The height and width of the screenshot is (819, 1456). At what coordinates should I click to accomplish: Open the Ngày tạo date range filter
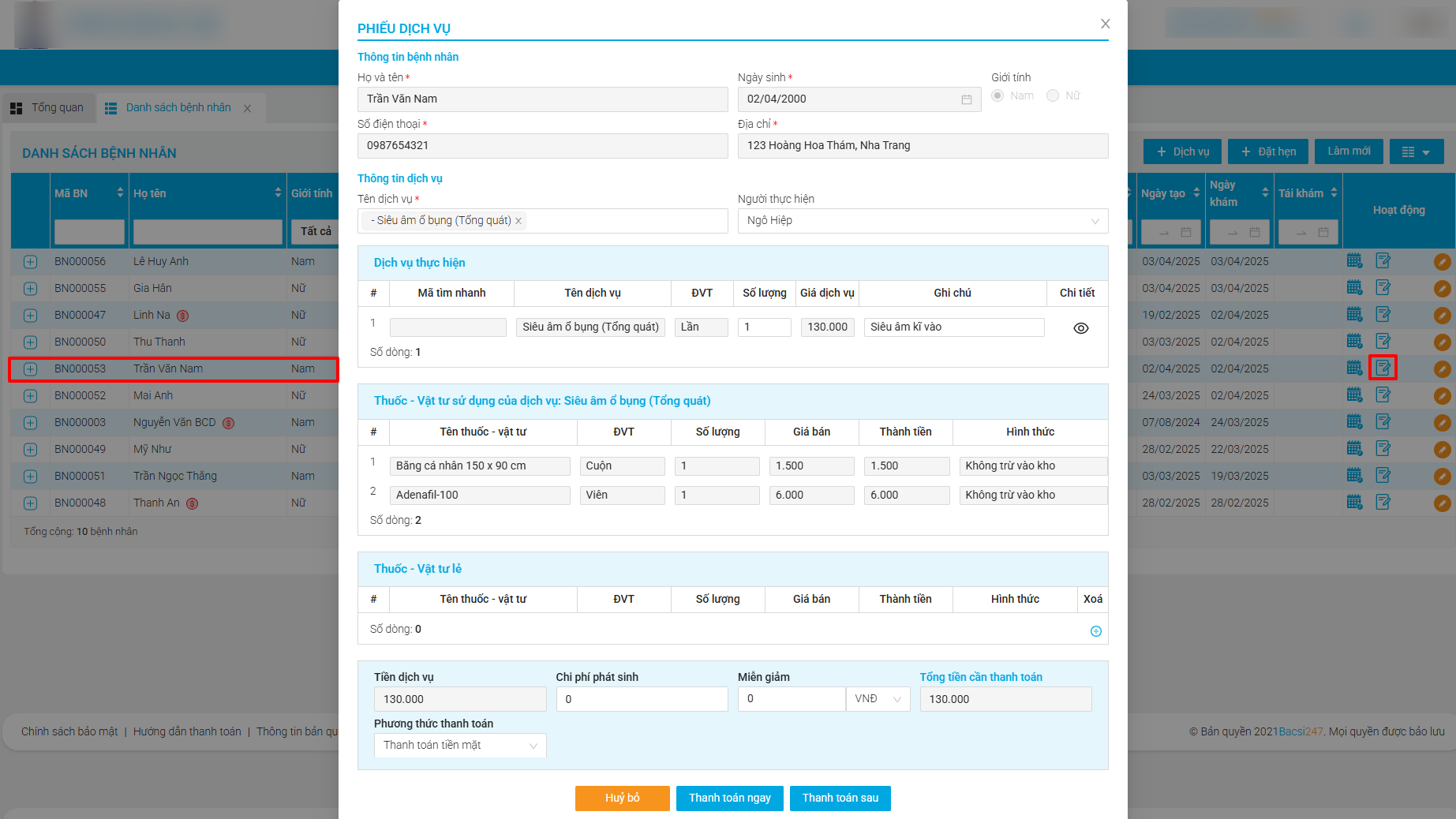click(1171, 232)
